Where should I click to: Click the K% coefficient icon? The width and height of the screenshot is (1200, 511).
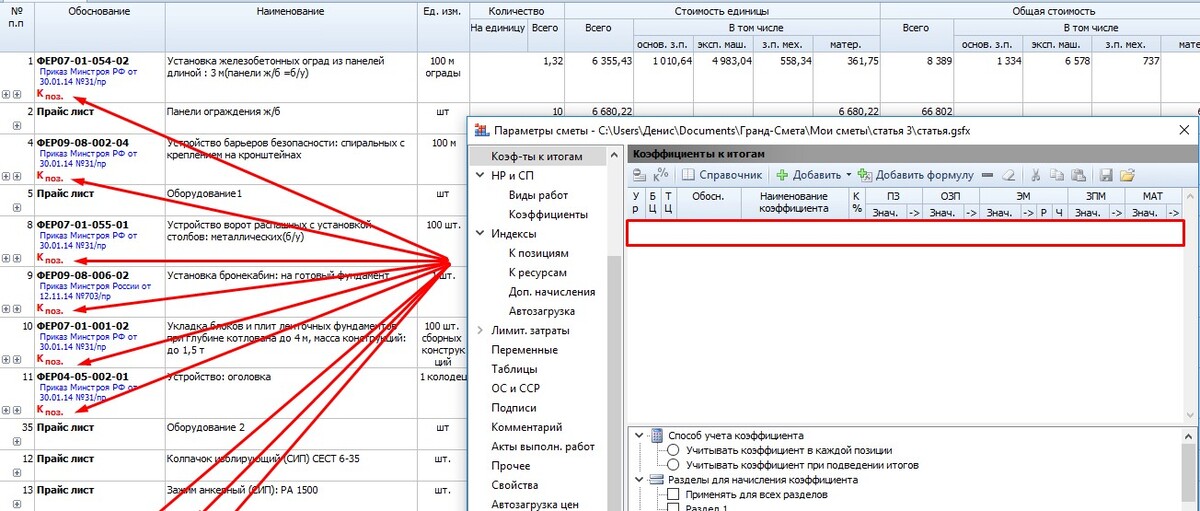pyautogui.click(x=660, y=175)
